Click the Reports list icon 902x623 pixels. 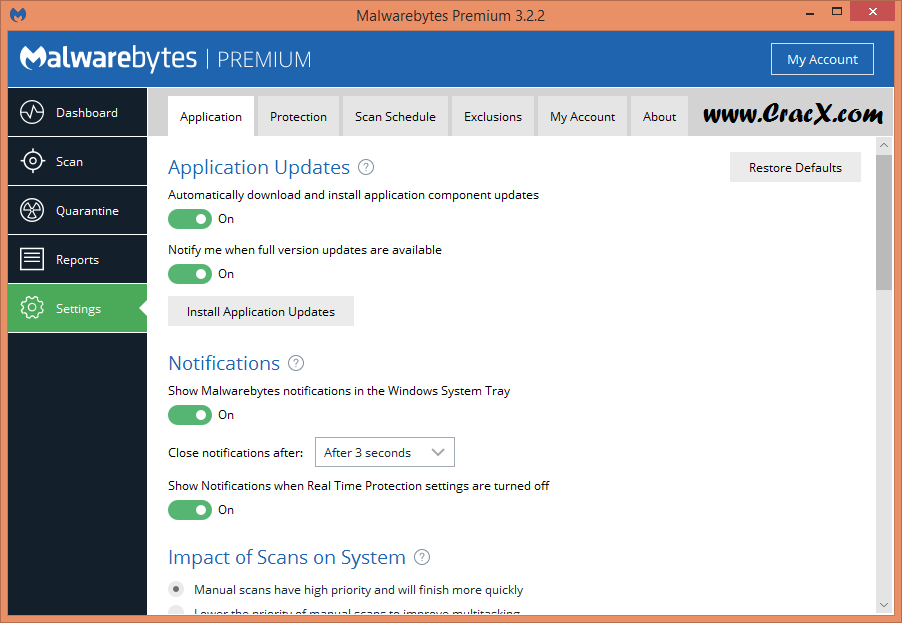32,259
